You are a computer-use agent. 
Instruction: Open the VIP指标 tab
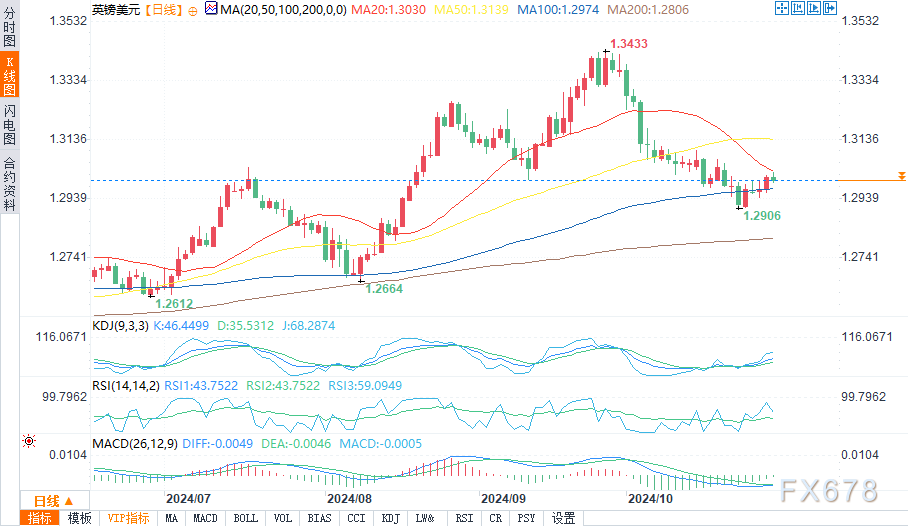coord(128,517)
